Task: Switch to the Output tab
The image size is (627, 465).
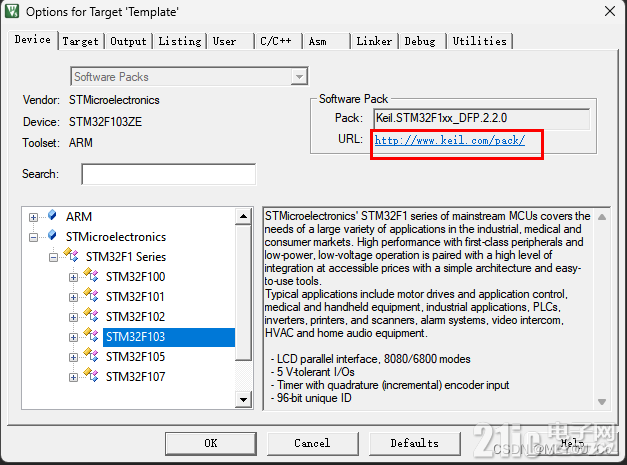Action: pyautogui.click(x=128, y=41)
